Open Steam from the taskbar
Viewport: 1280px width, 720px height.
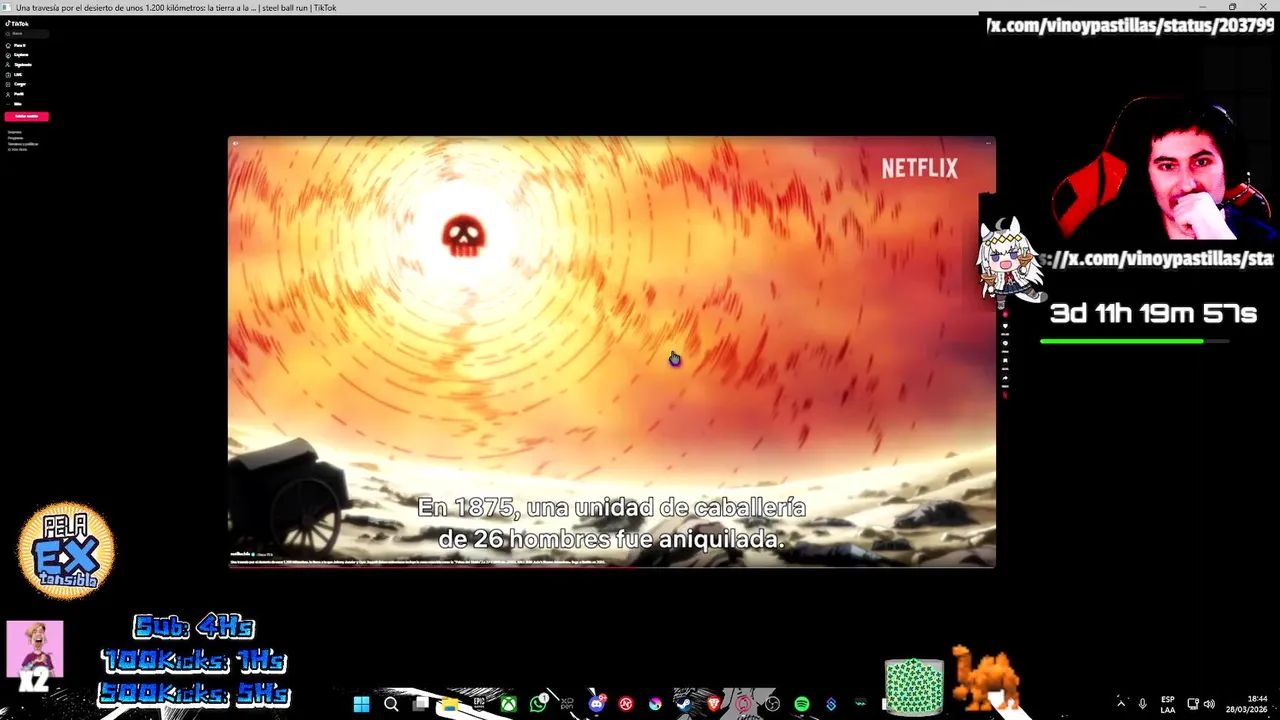pos(683,704)
